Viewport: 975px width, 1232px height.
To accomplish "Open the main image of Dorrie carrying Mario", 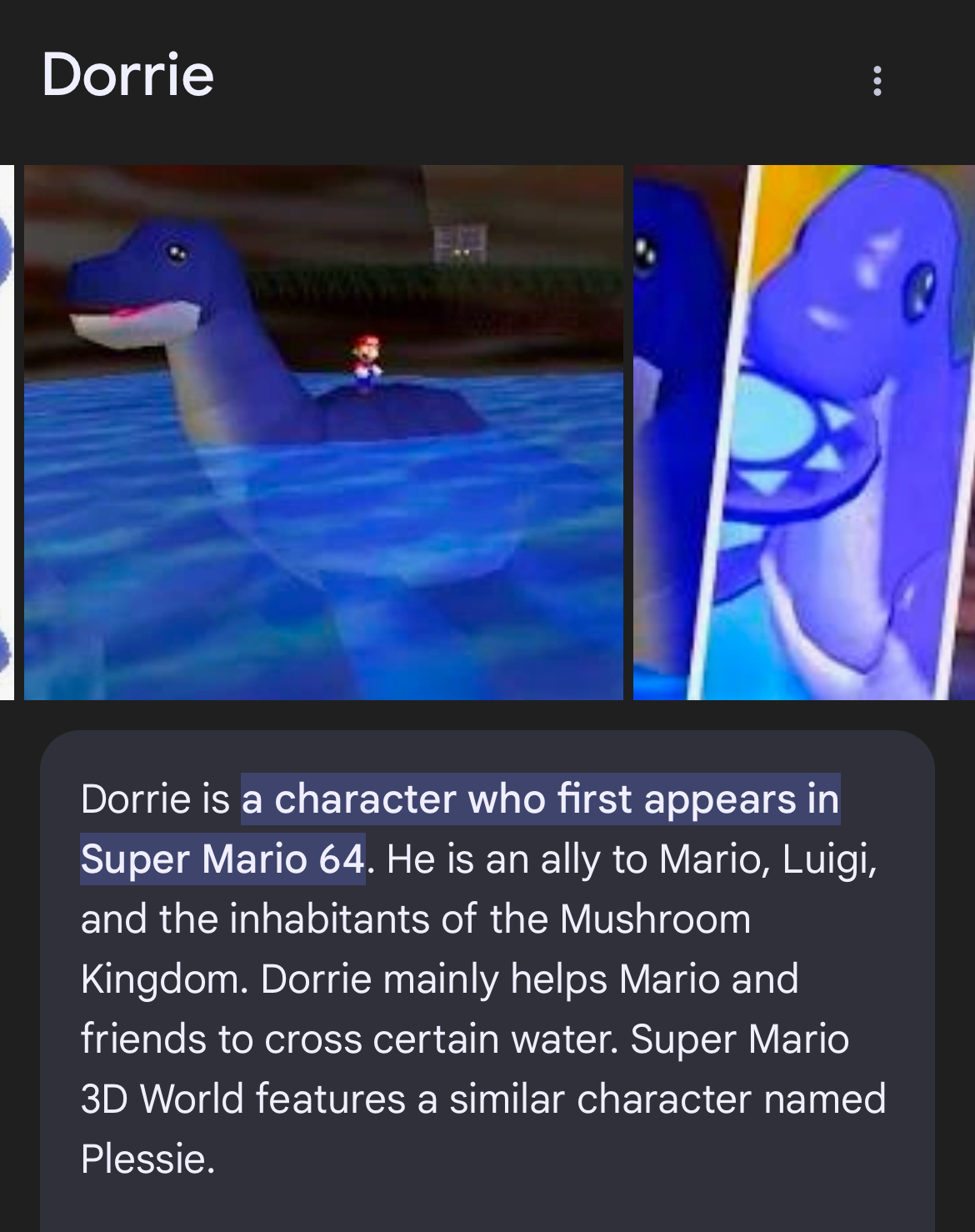I will [x=323, y=432].
